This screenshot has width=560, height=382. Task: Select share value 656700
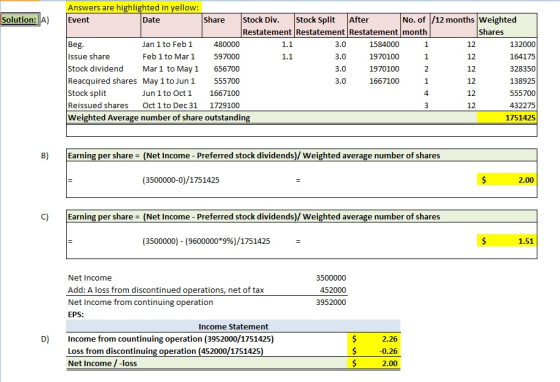(x=227, y=69)
